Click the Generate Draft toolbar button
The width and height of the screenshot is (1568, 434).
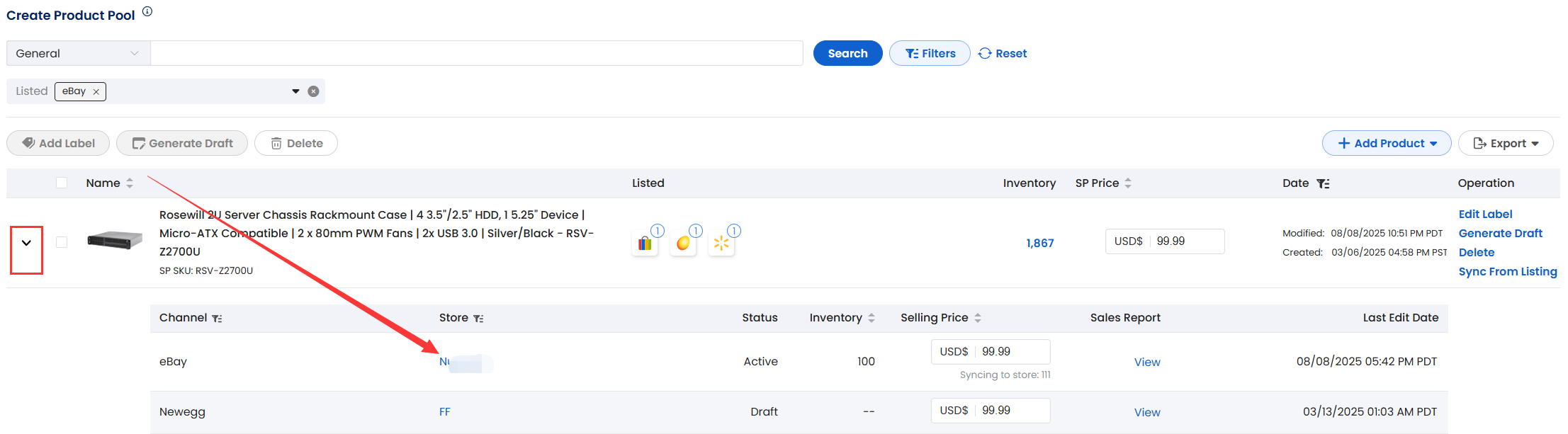pyautogui.click(x=182, y=143)
